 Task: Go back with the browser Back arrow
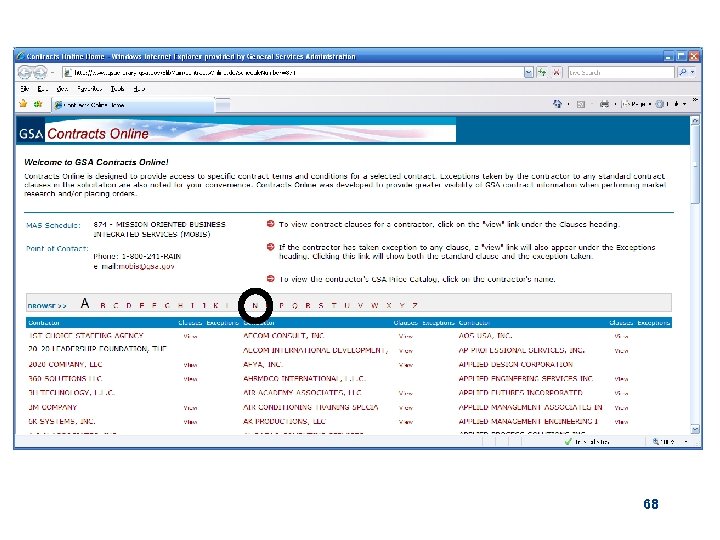(25, 72)
